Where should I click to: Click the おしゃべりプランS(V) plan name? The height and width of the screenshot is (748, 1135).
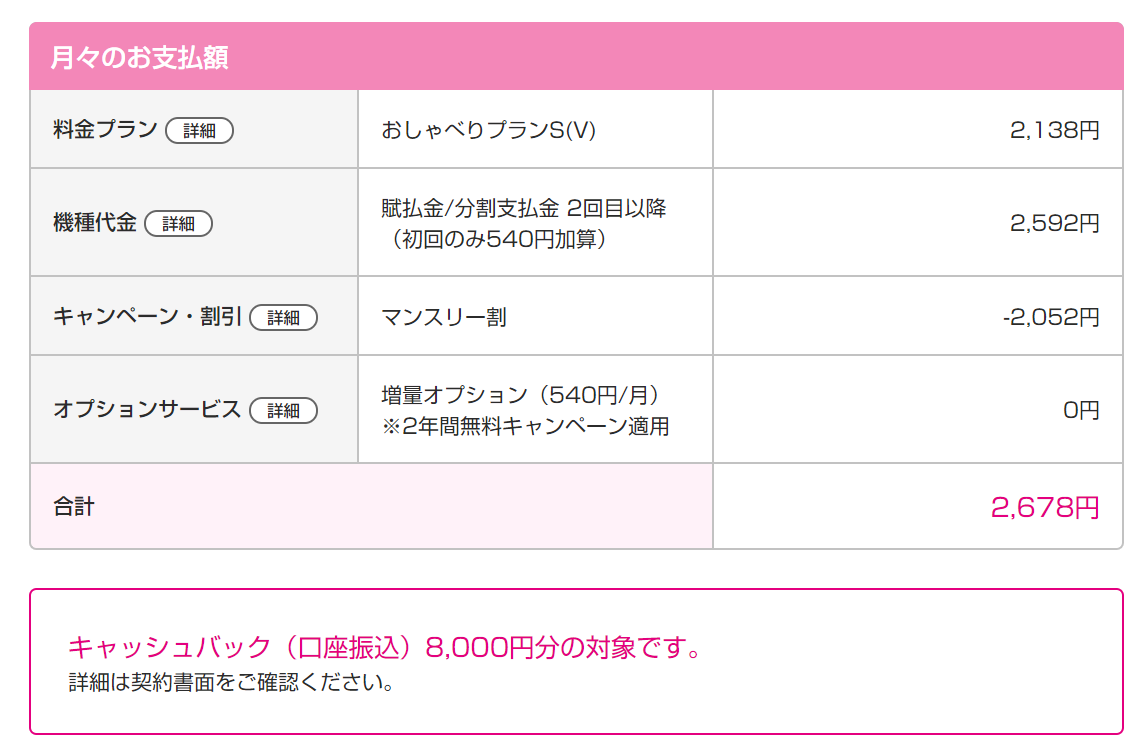click(489, 130)
